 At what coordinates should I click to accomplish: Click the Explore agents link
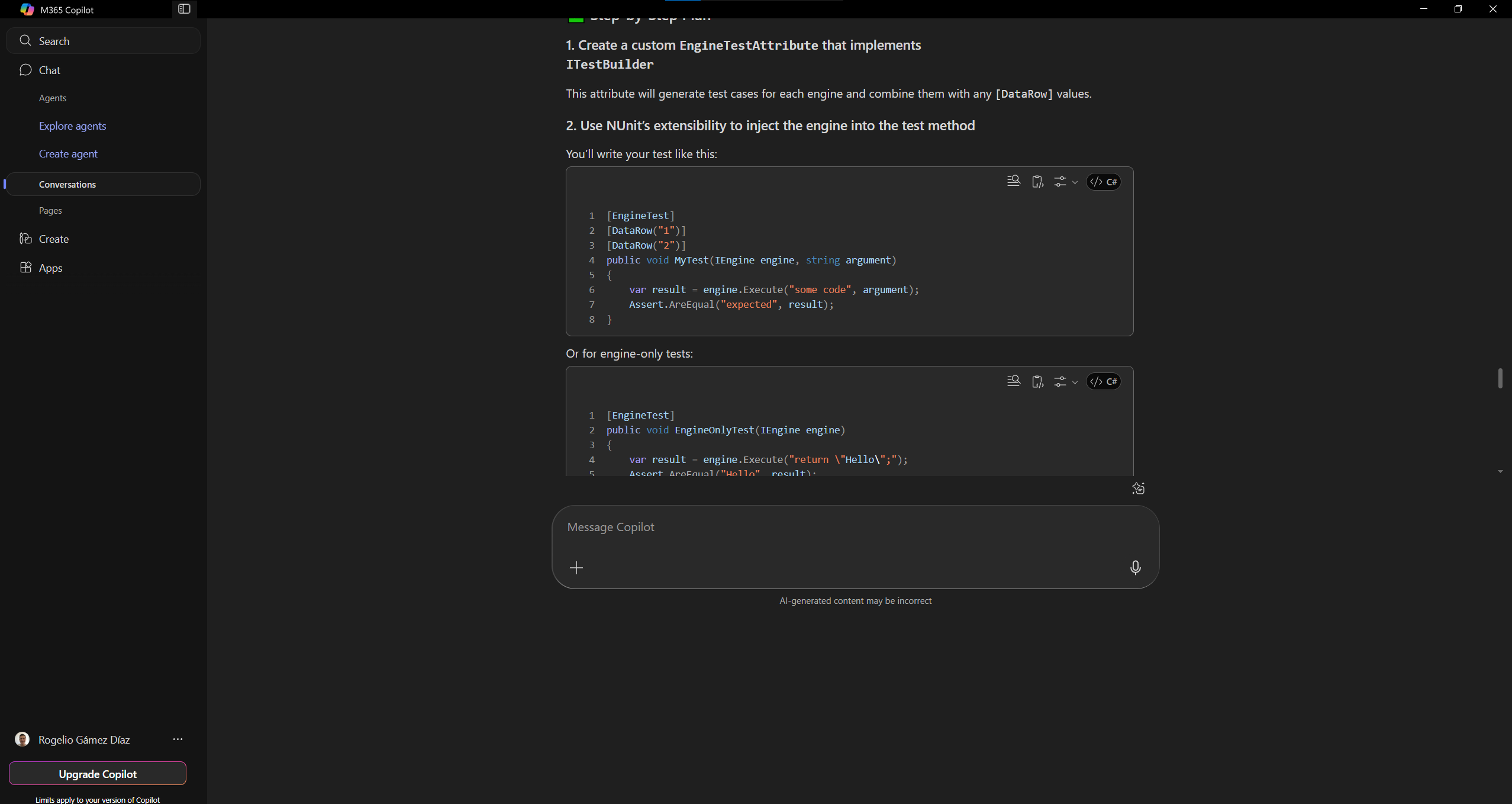[x=72, y=126]
